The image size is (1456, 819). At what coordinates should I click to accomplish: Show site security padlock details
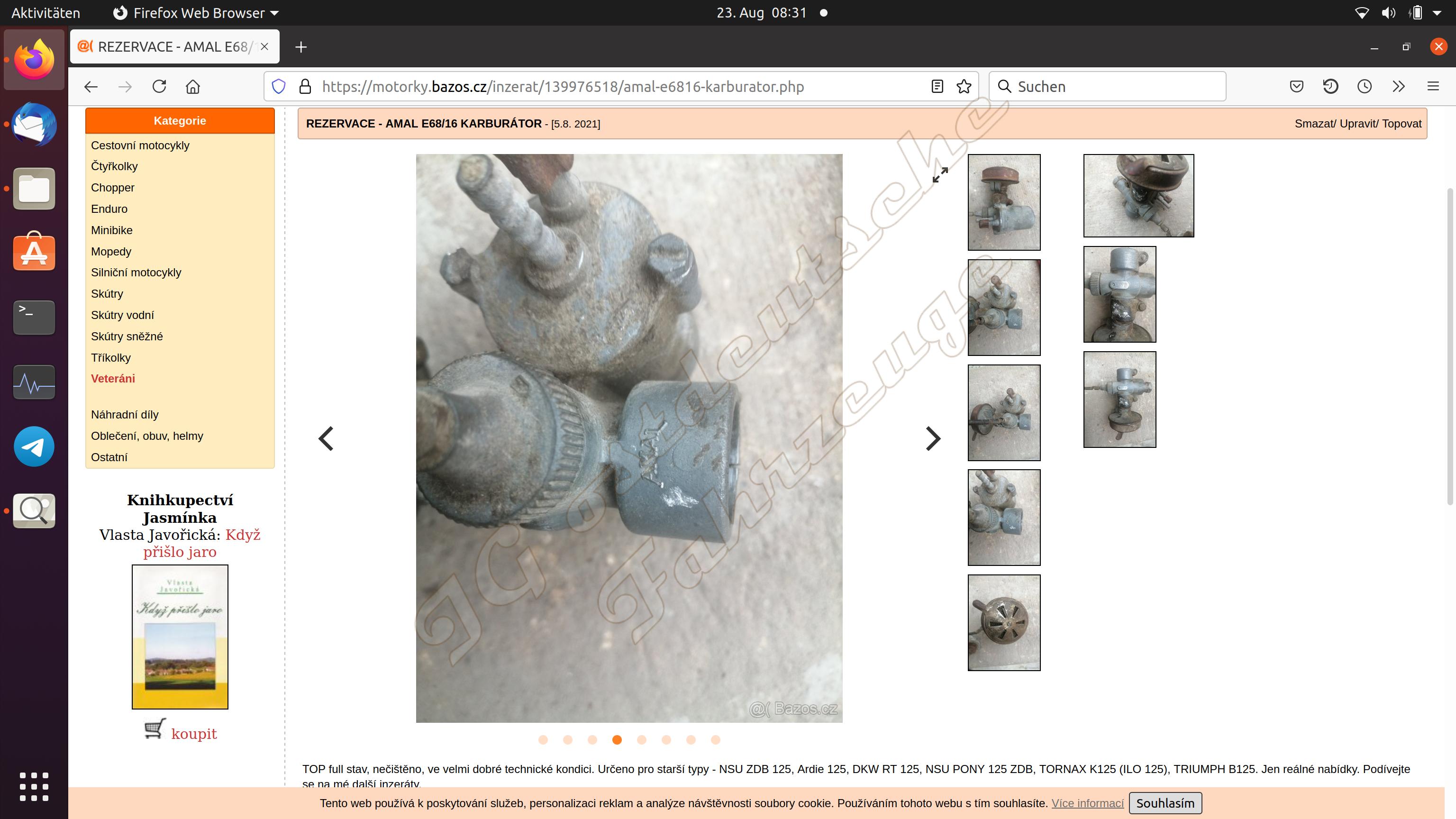(x=305, y=86)
